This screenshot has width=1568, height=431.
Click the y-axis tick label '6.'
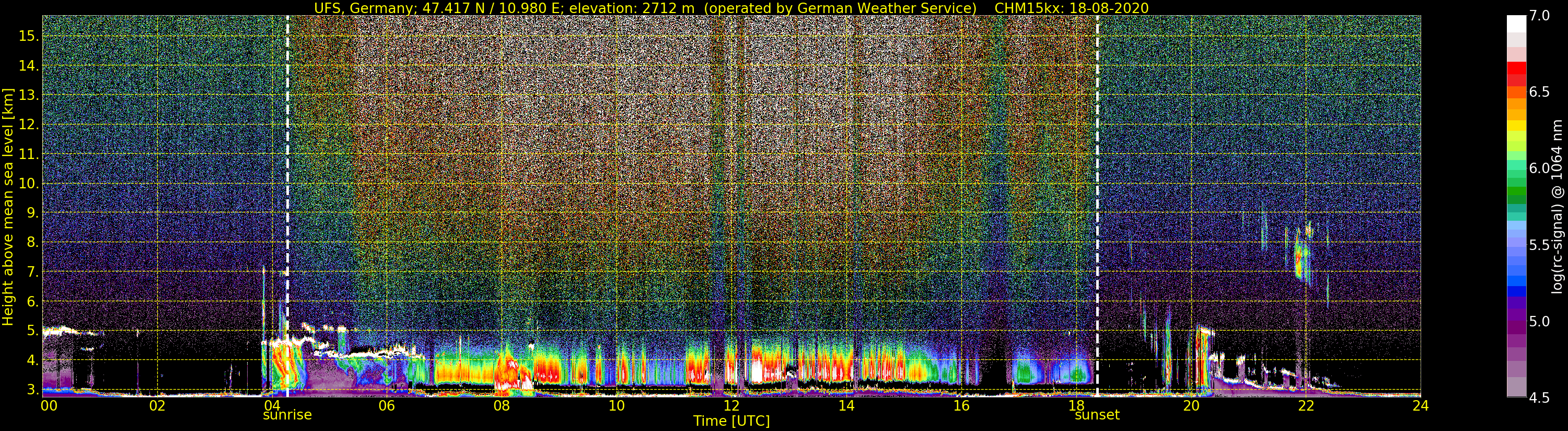tap(32, 301)
